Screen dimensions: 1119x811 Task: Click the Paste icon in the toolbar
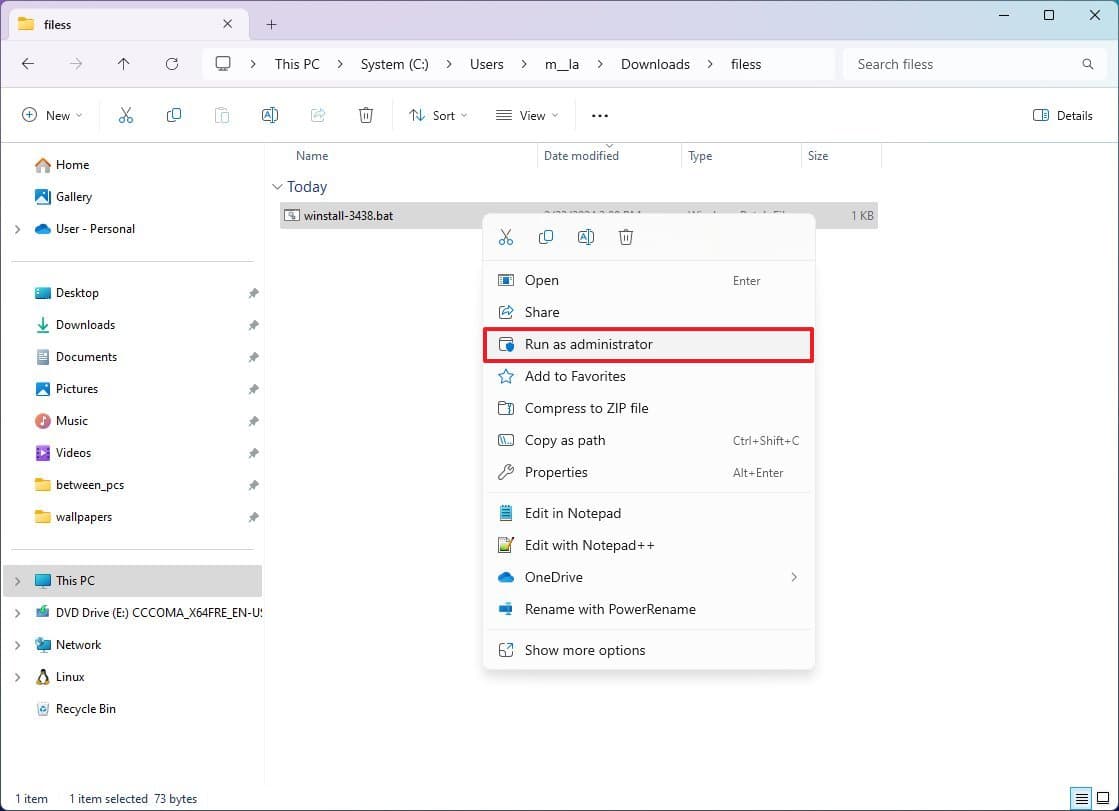tap(221, 115)
